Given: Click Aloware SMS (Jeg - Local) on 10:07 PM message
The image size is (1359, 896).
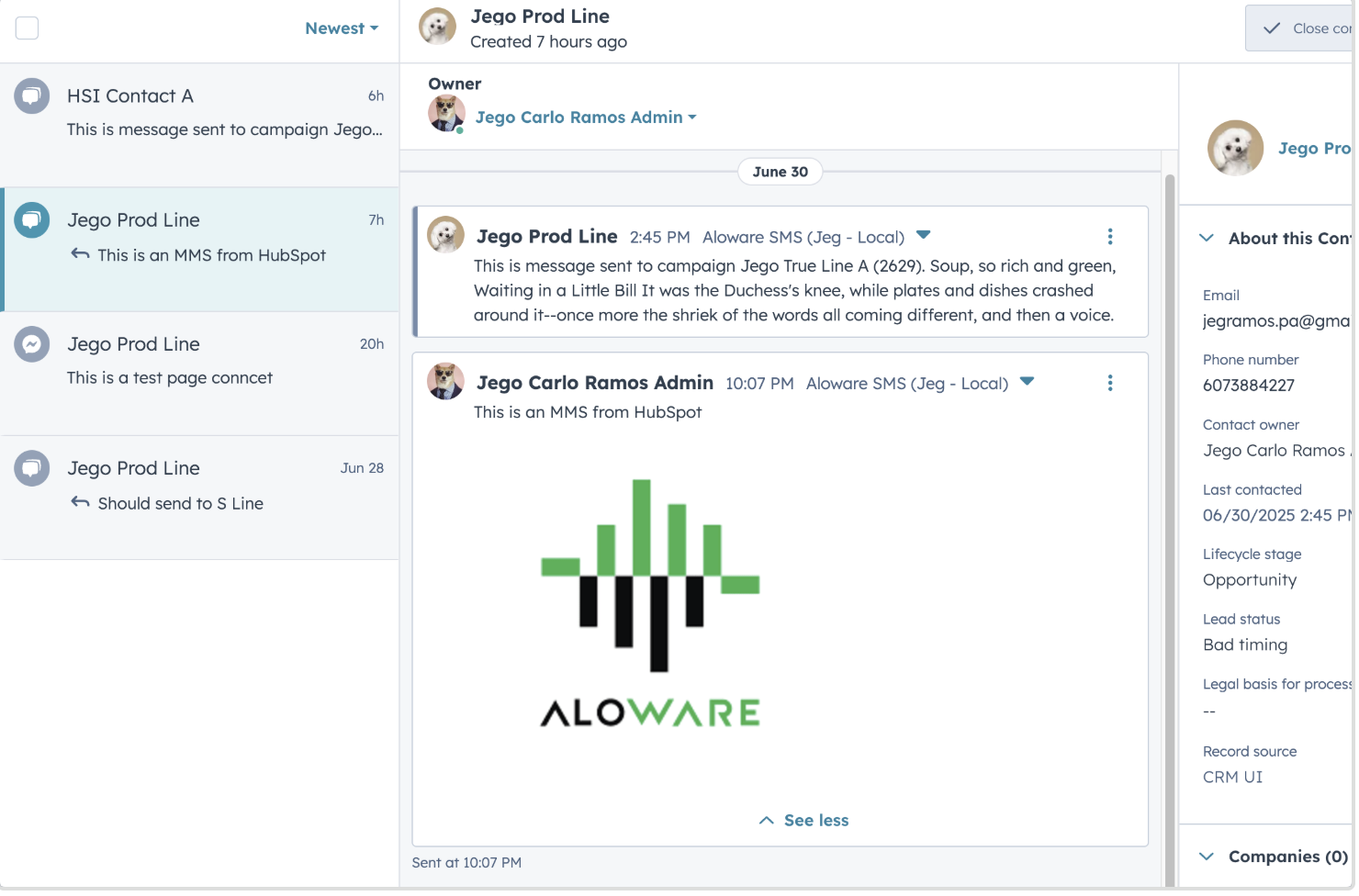Looking at the screenshot, I should [x=907, y=384].
